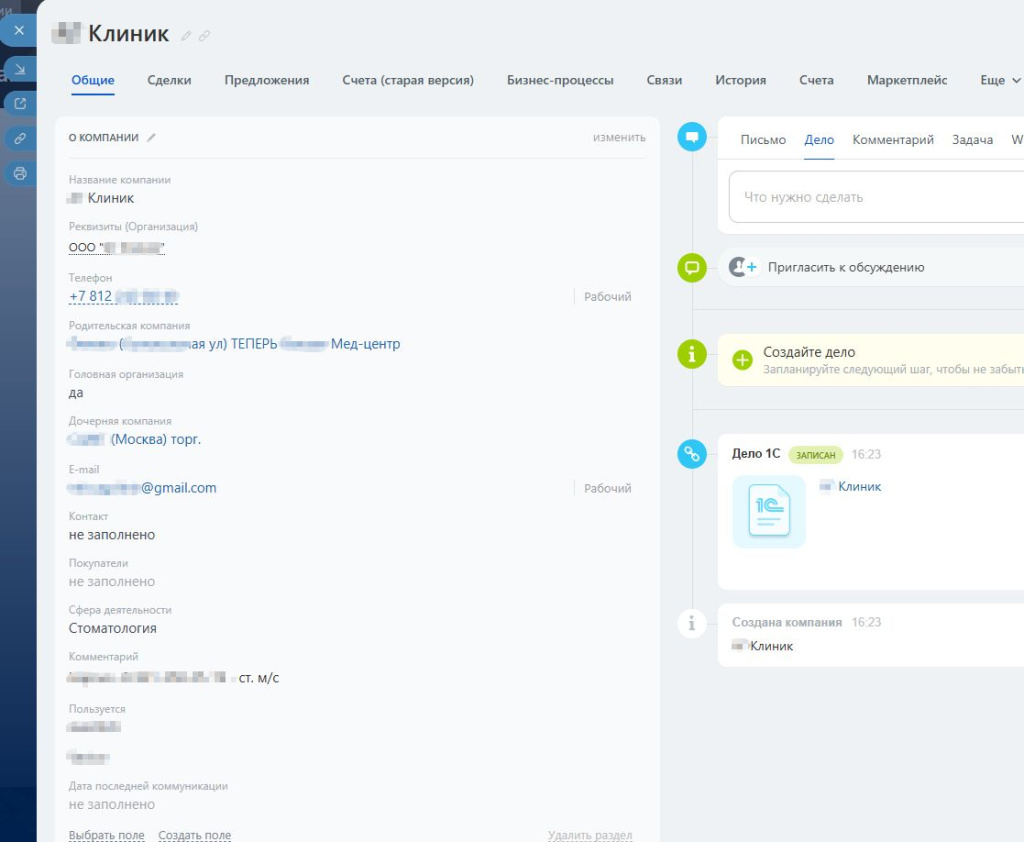
Task: Click grey info icon near 'Создана компания'
Action: pyautogui.click(x=692, y=623)
